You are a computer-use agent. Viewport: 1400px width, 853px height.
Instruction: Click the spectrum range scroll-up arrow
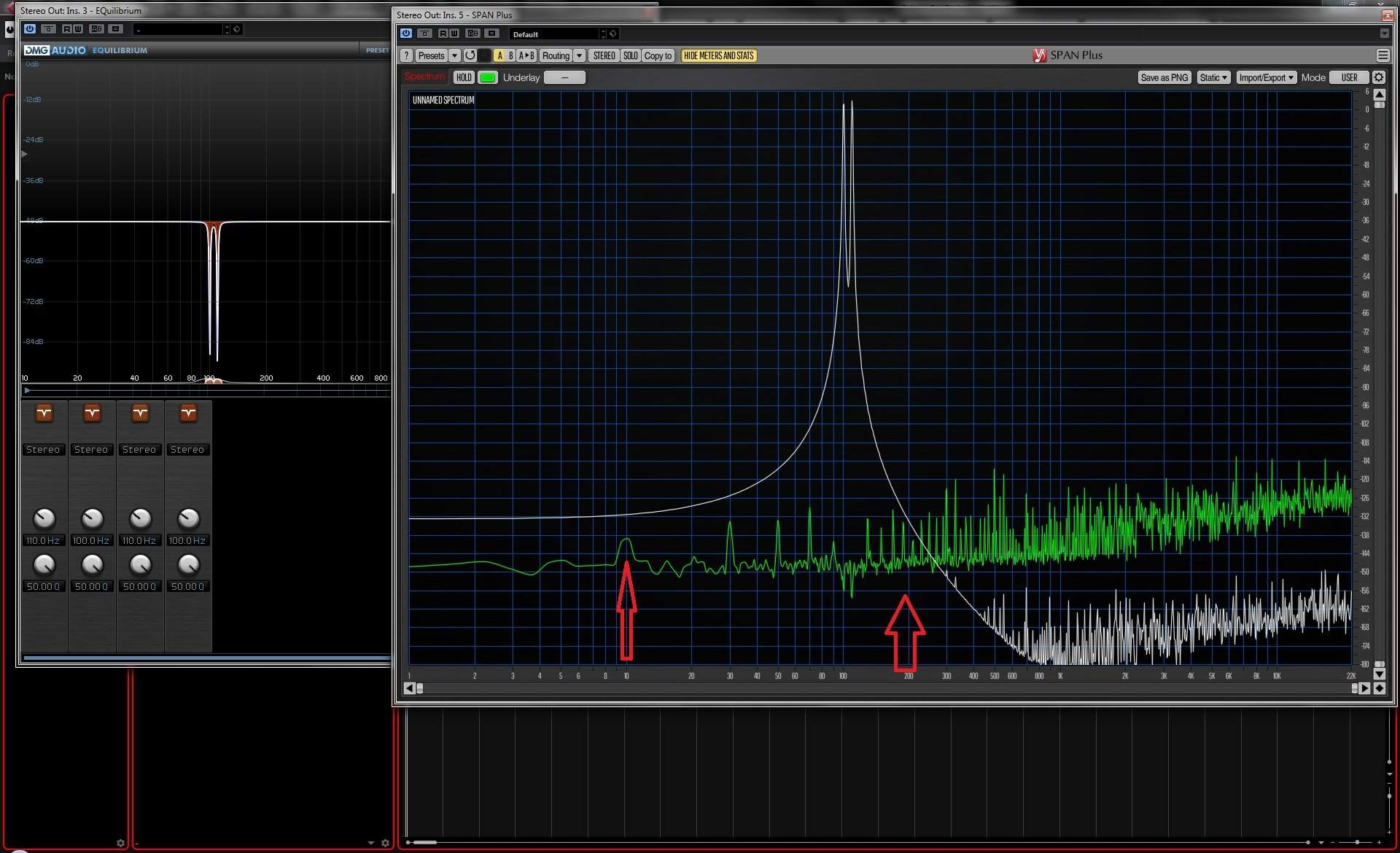1380,95
